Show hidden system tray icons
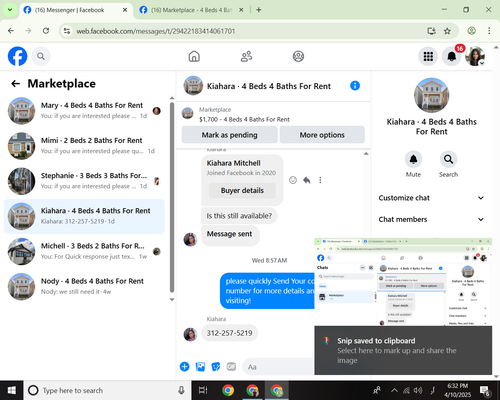The height and width of the screenshot is (400, 500). click(x=394, y=390)
